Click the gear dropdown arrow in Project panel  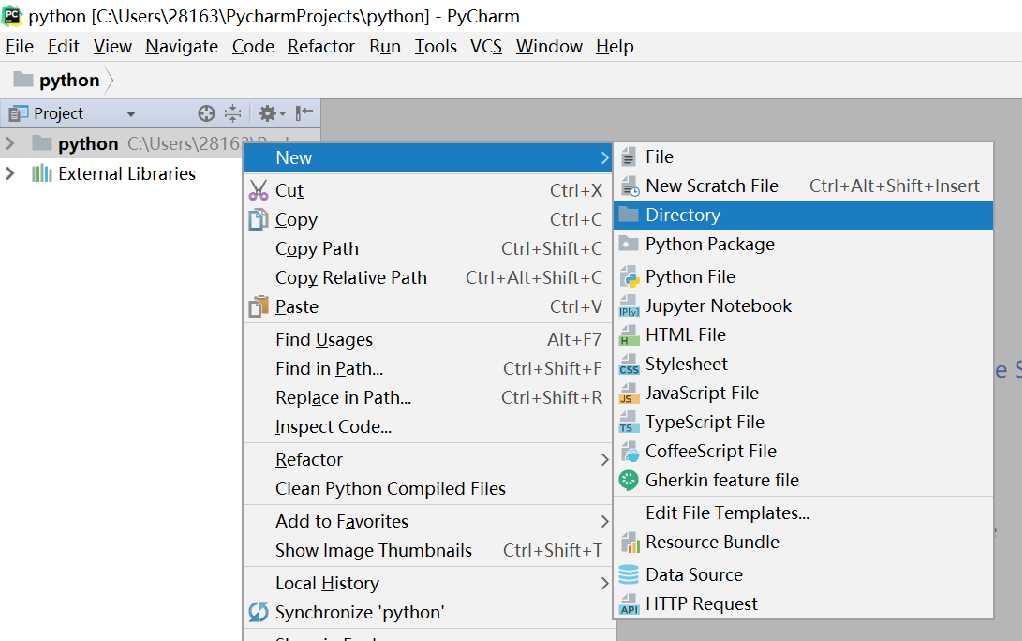pyautogui.click(x=282, y=115)
